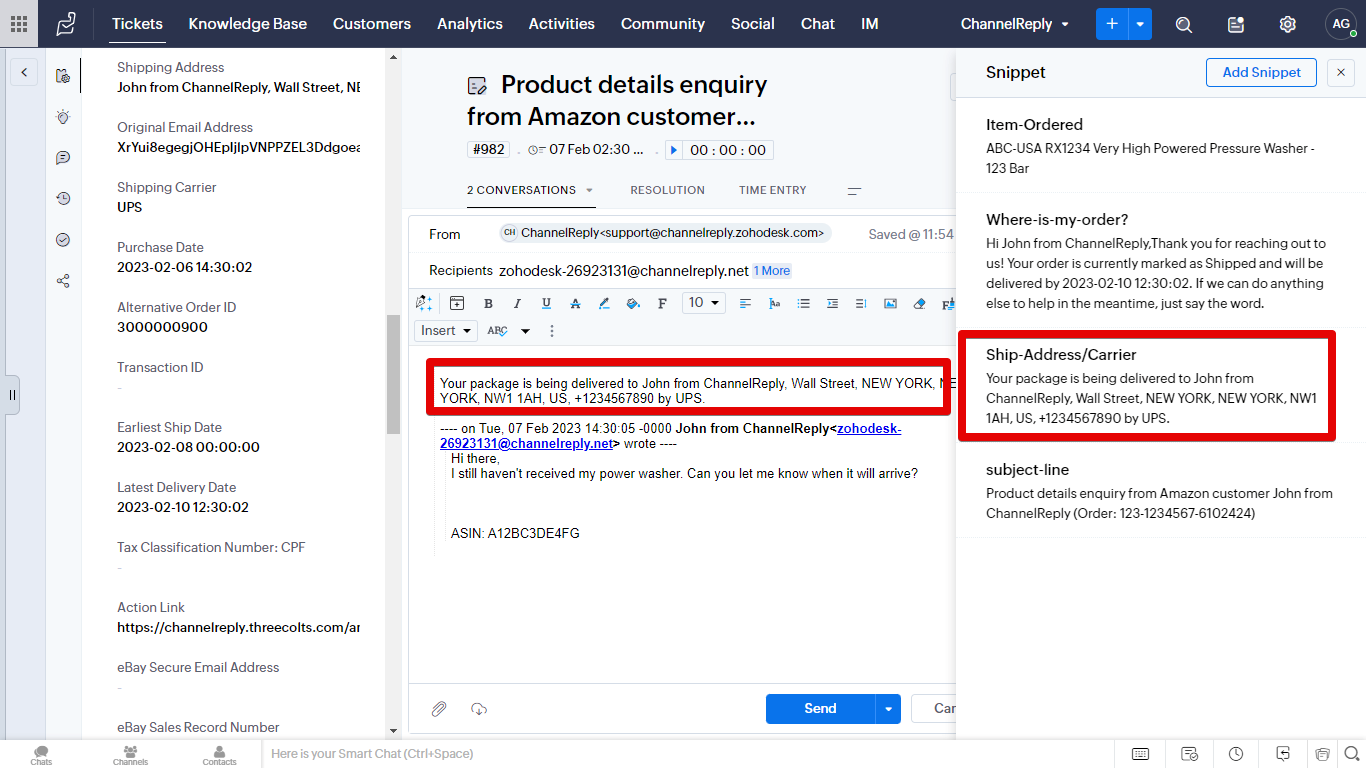Open the global search icon in header
Viewport: 1366px width, 768px height.
(1184, 24)
